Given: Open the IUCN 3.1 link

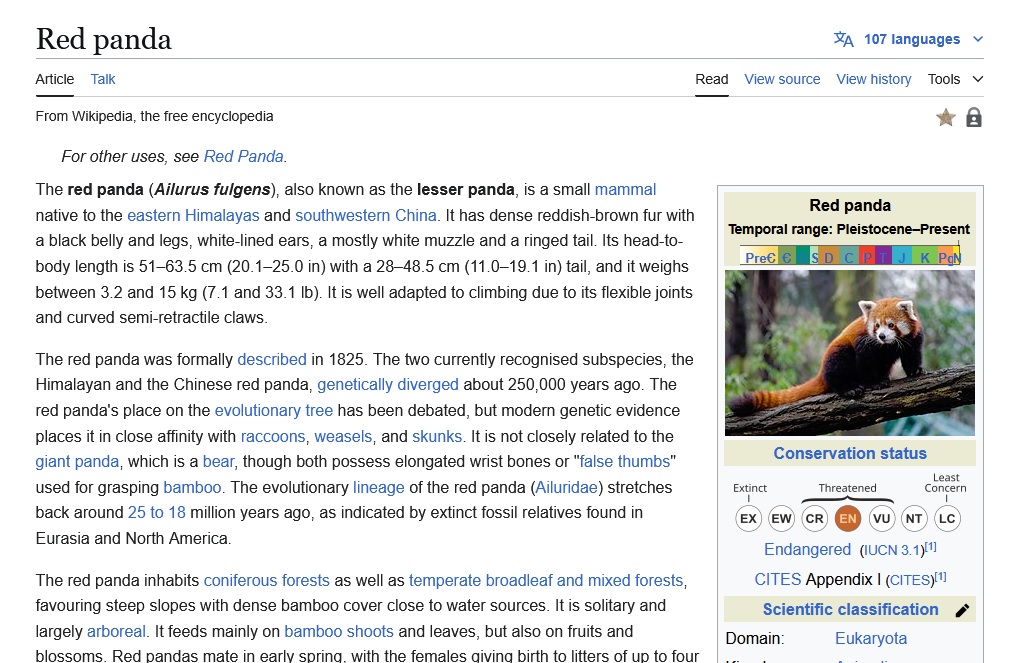Looking at the screenshot, I should pos(892,550).
